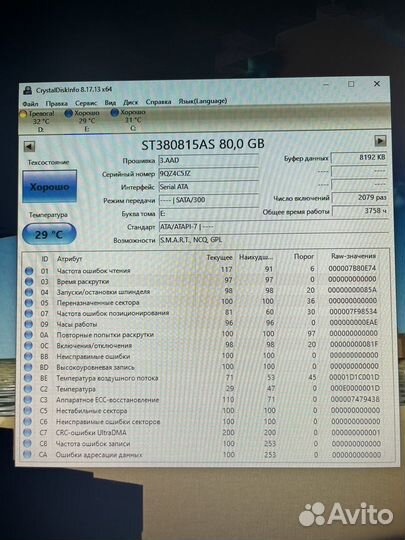Select disk D: with Тревога status
This screenshot has height=540, width=405.
[x=37, y=121]
